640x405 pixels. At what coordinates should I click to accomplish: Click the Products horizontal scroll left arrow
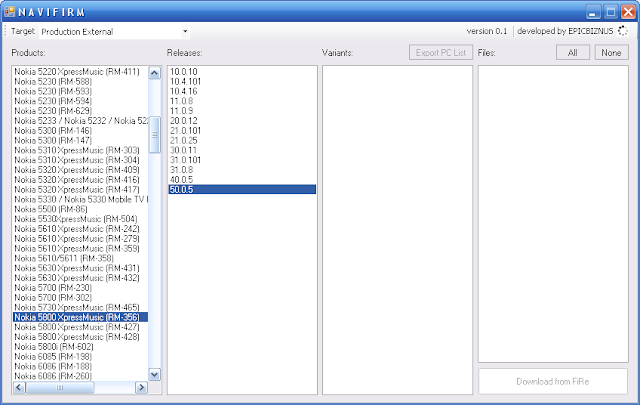pyautogui.click(x=19, y=387)
